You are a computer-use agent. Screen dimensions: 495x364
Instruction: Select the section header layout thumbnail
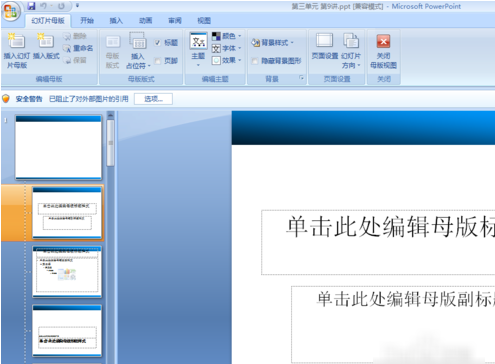[67, 330]
